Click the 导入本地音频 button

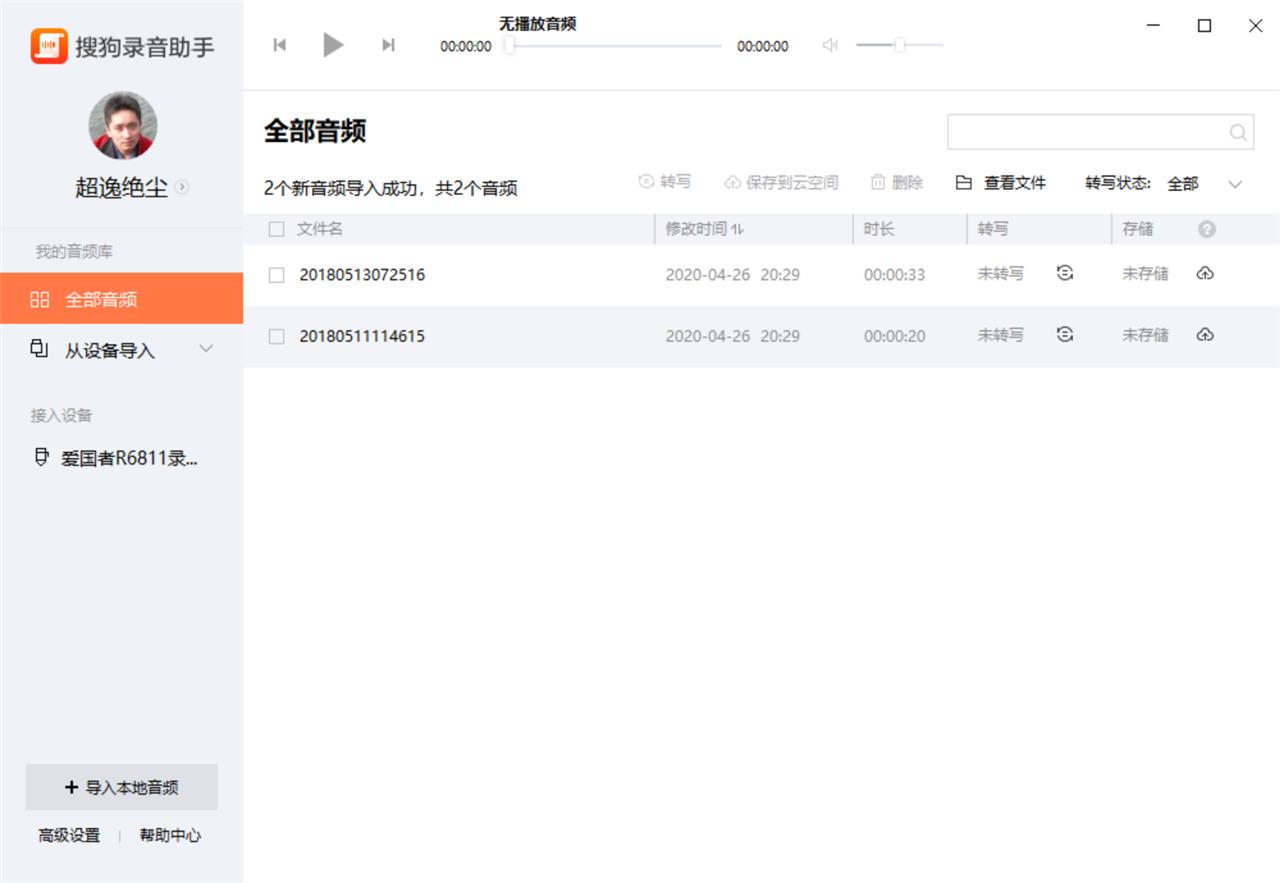122,787
